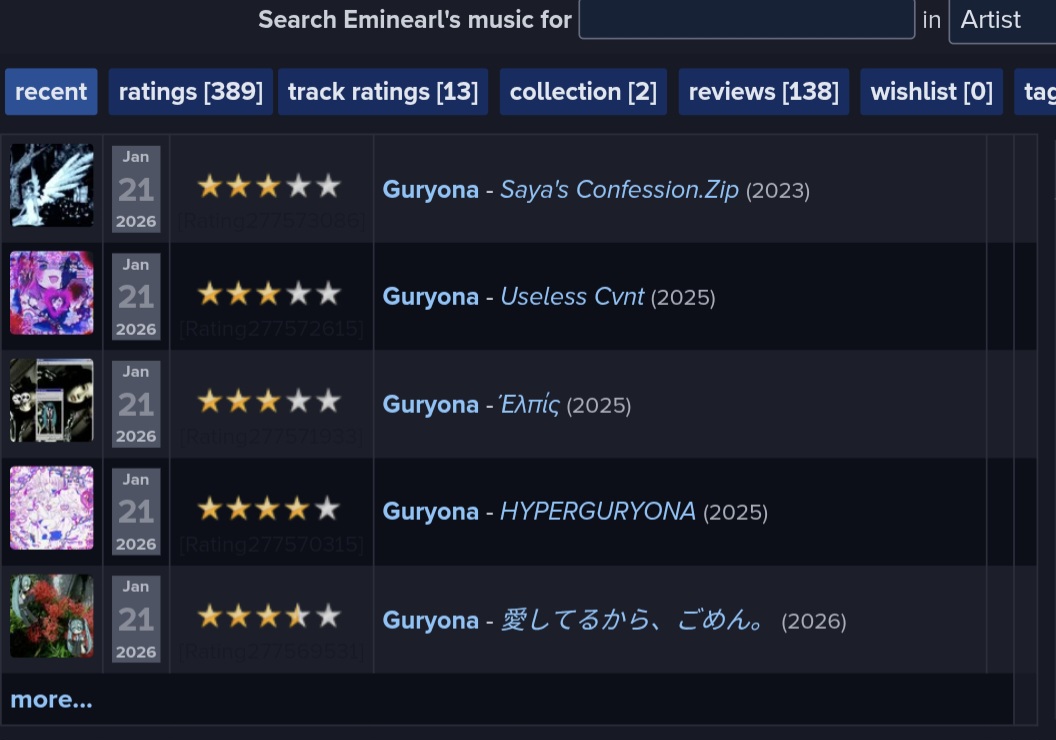Go to the collection [2] tab

(x=583, y=92)
